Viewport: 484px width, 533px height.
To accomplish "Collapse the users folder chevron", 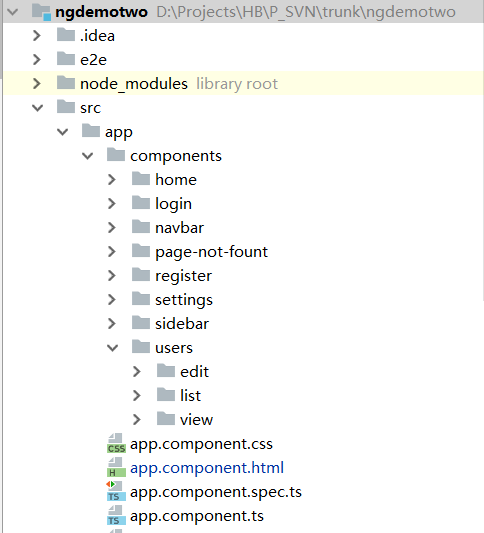I will pyautogui.click(x=113, y=348).
